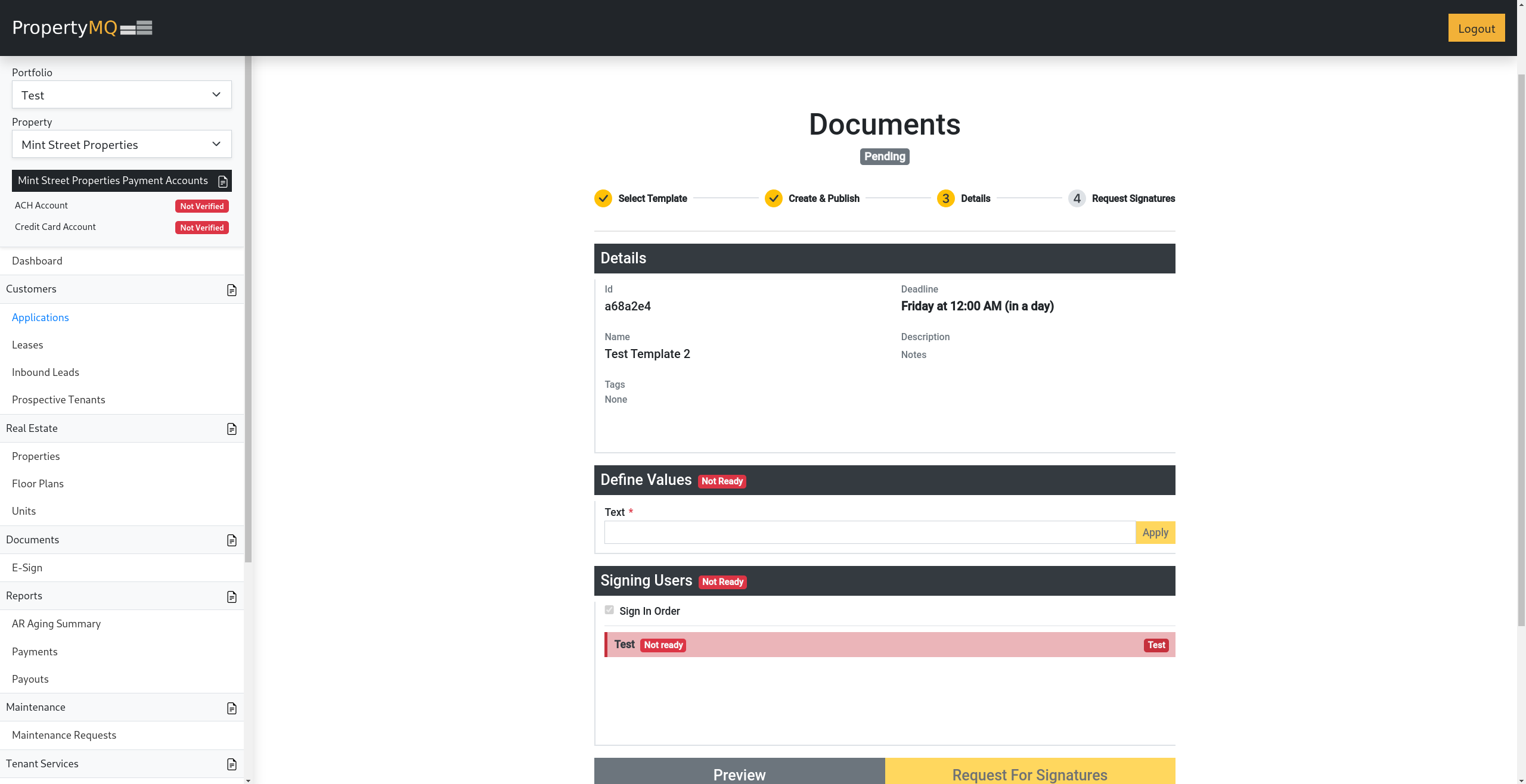Open the Portfolio dropdown
The height and width of the screenshot is (784, 1526).
point(122,95)
